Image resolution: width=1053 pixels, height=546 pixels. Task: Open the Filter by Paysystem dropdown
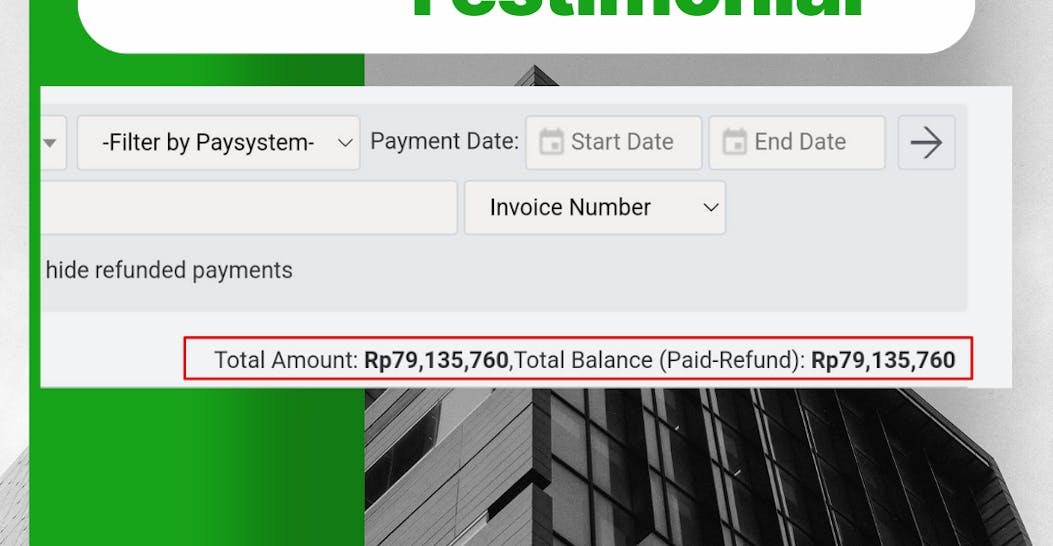point(218,143)
